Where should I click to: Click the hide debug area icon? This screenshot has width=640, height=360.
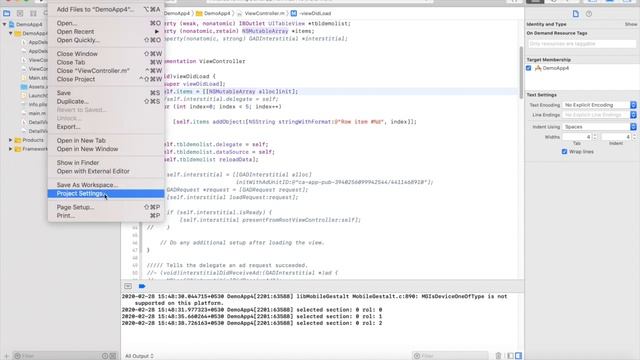point(128,286)
